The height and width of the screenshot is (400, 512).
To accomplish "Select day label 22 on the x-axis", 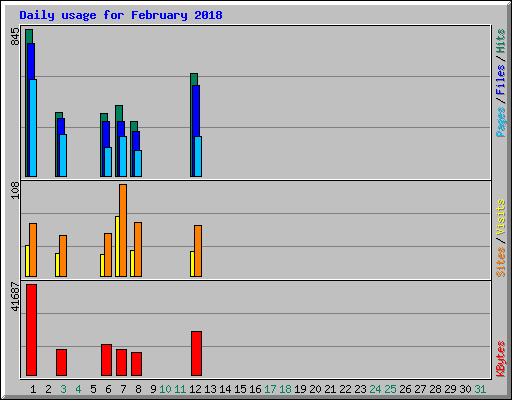I will [x=345, y=389].
